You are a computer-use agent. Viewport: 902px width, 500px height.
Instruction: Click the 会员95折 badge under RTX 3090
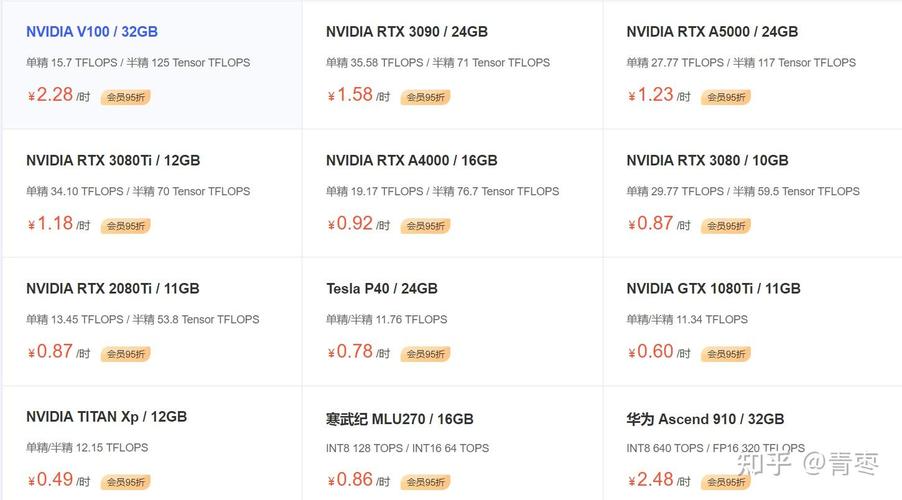(x=426, y=98)
